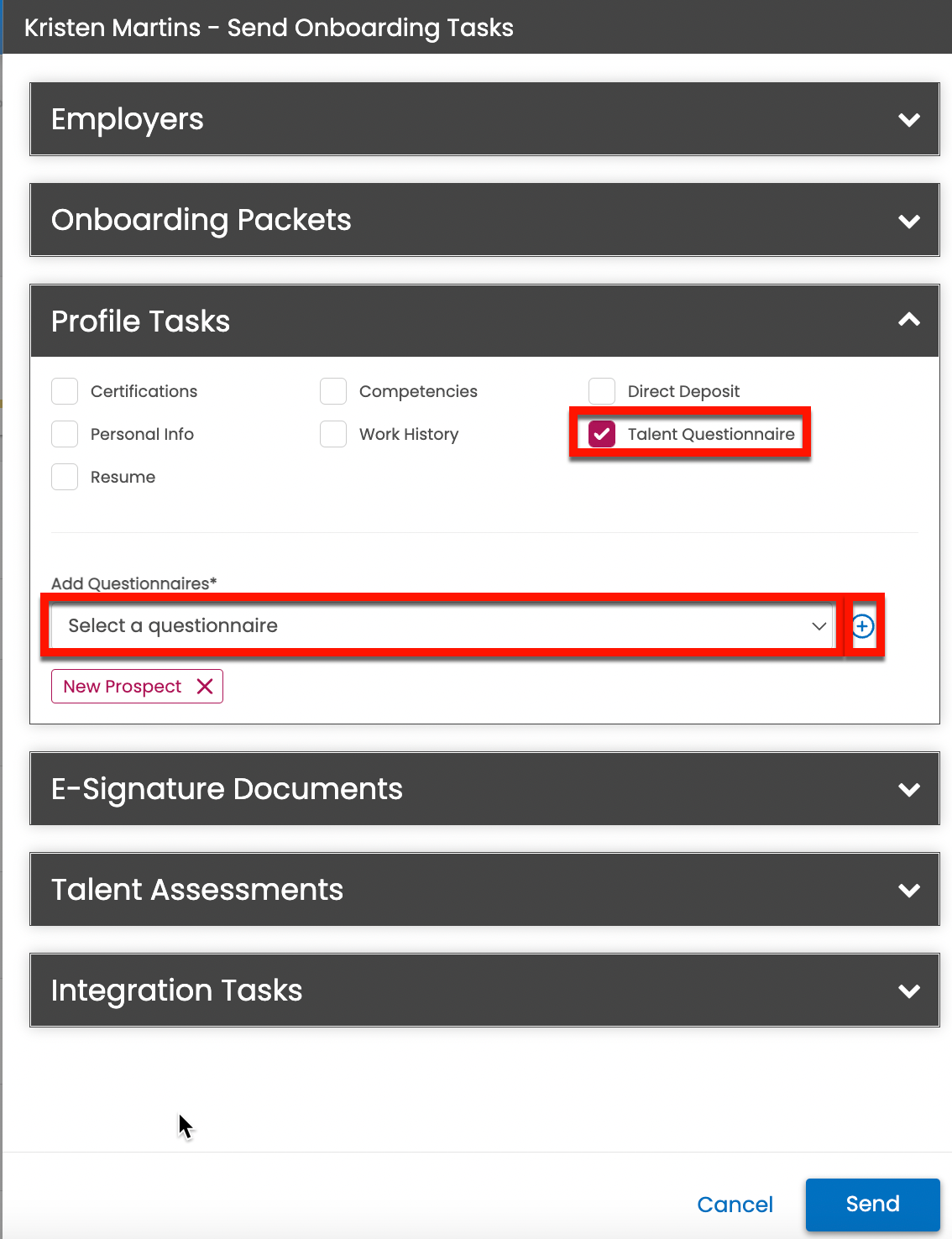Expand the E-Signature Documents chevron
The width and height of the screenshot is (952, 1239).
909,789
